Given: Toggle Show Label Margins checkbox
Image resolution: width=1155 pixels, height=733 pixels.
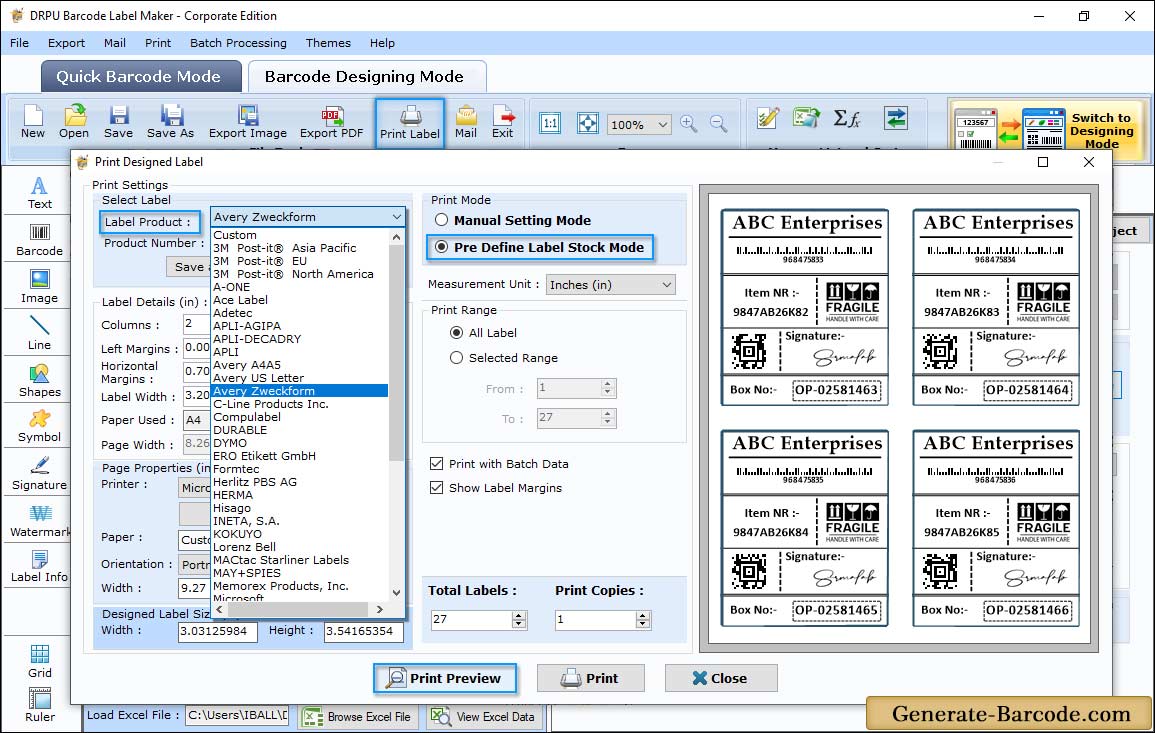Looking at the screenshot, I should [x=436, y=487].
